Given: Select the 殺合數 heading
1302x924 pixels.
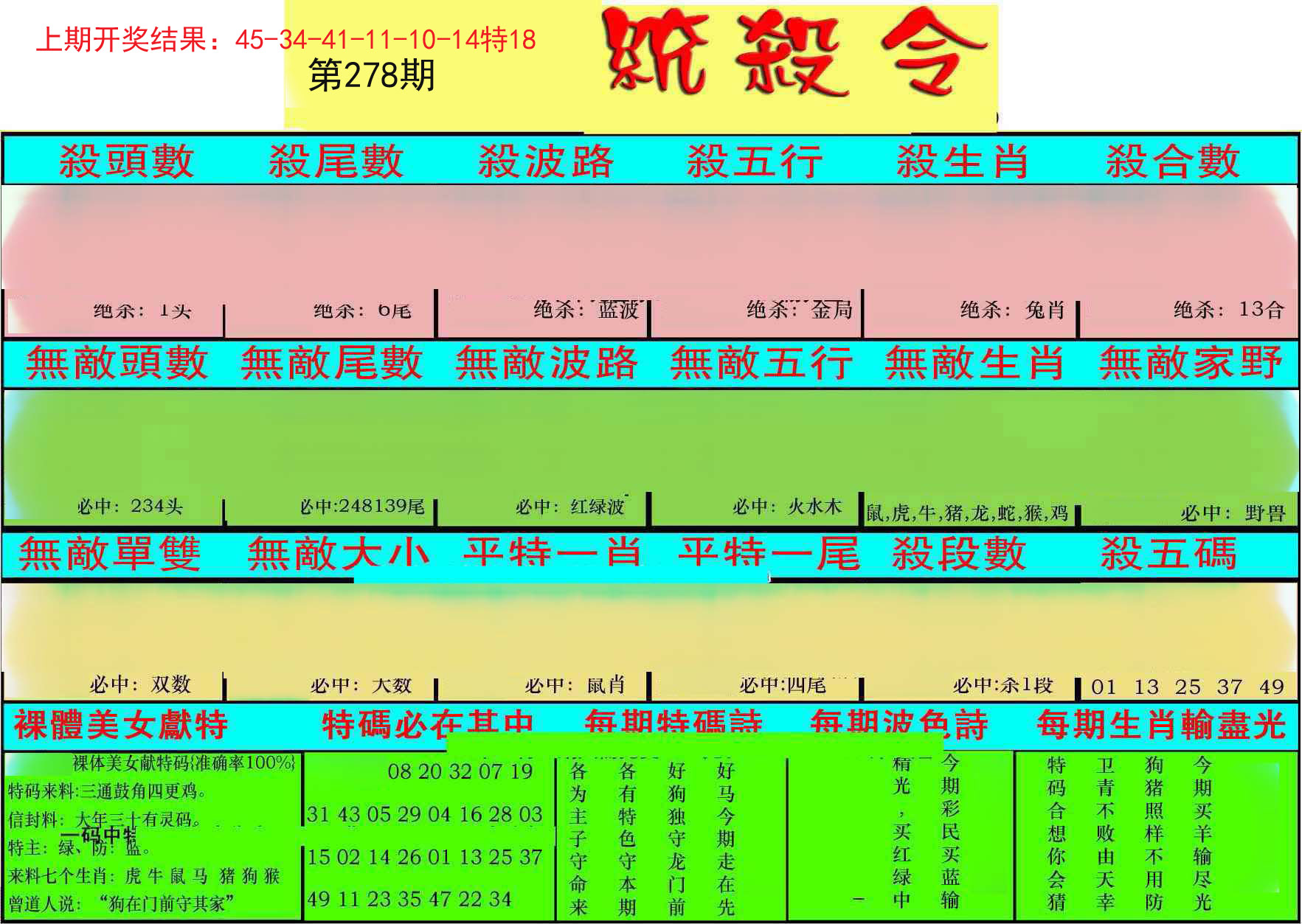Looking at the screenshot, I should coord(1172,161).
